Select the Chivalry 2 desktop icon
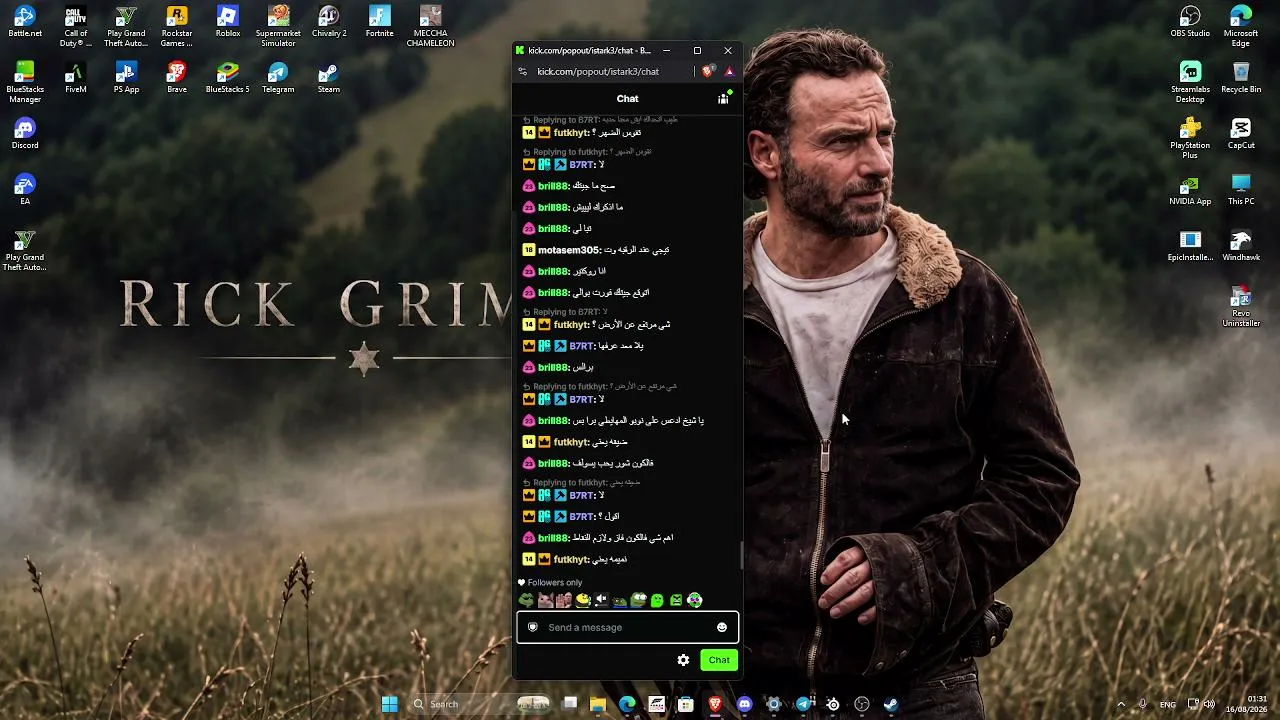This screenshot has height=720, width=1280. coord(329,23)
